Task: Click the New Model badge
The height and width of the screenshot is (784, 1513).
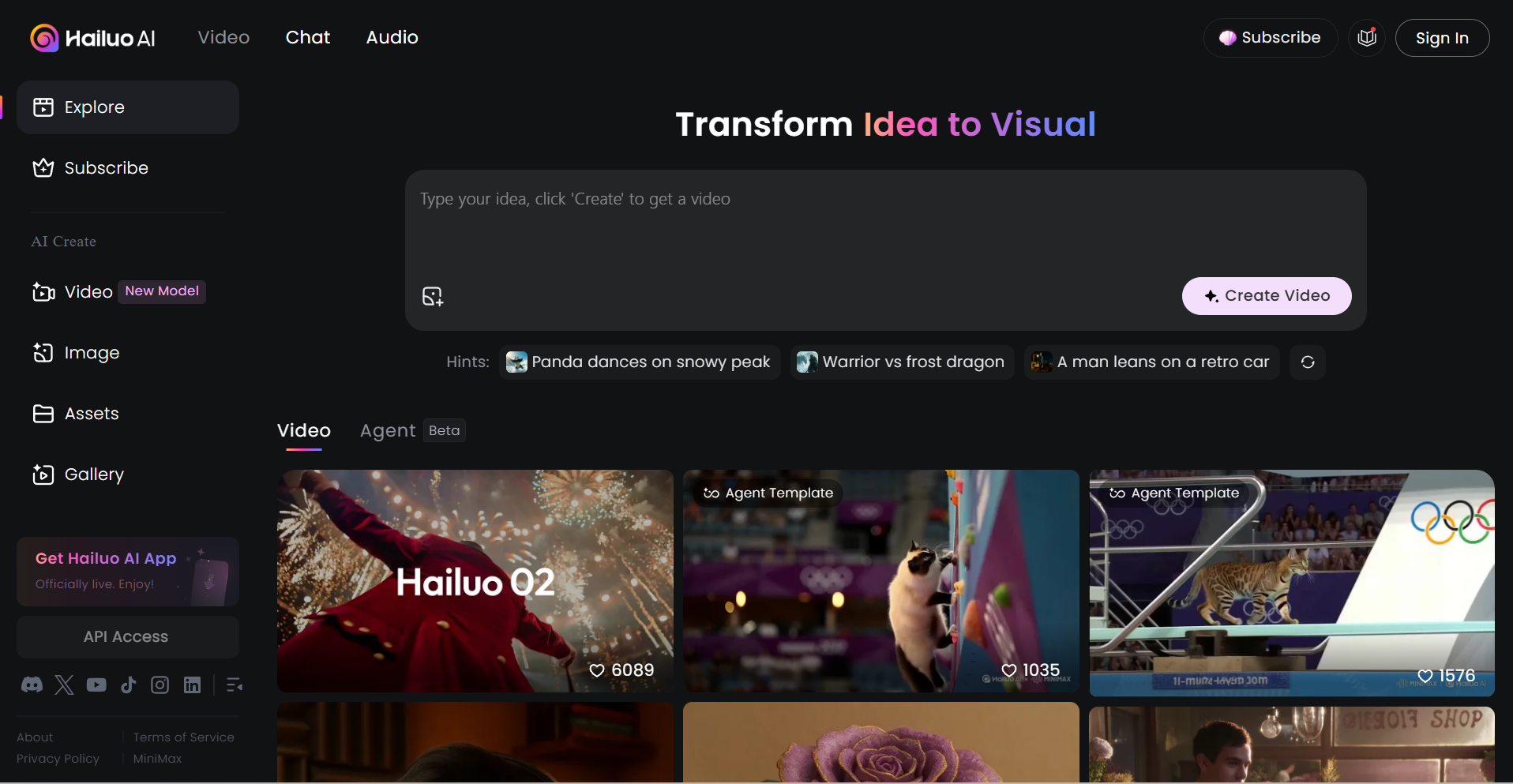Action: point(162,291)
